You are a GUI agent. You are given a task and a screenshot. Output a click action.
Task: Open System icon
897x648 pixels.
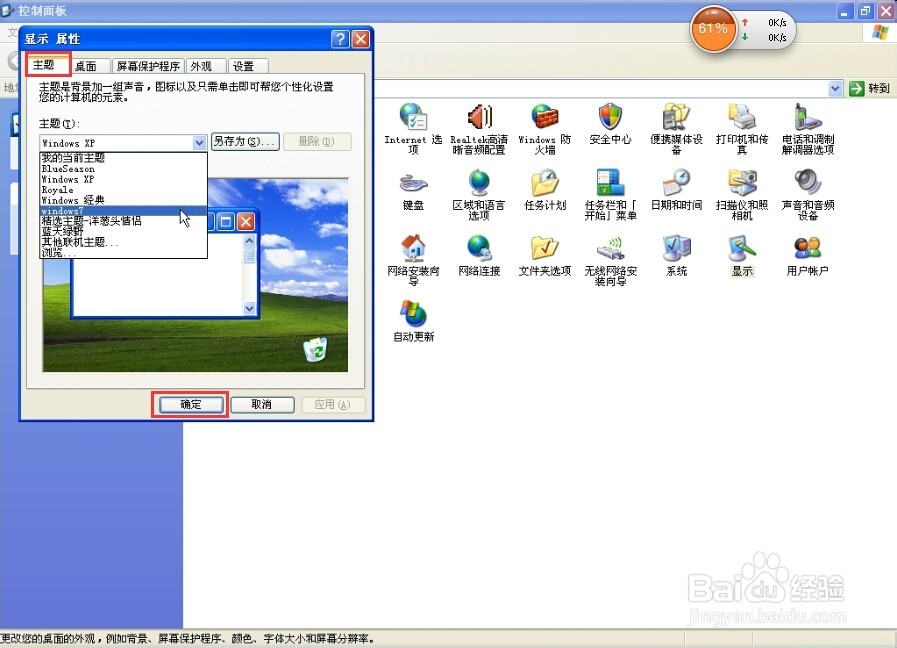pos(676,248)
